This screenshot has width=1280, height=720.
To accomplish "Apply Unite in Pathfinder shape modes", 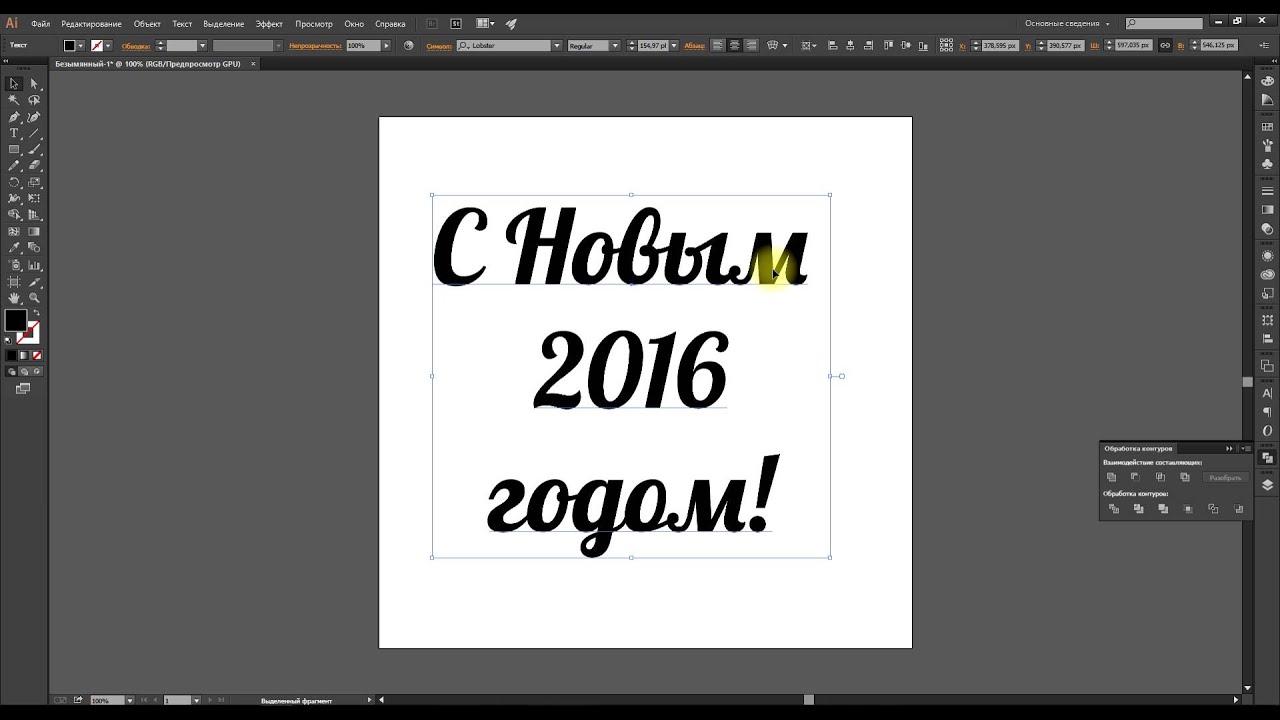I will (1112, 477).
